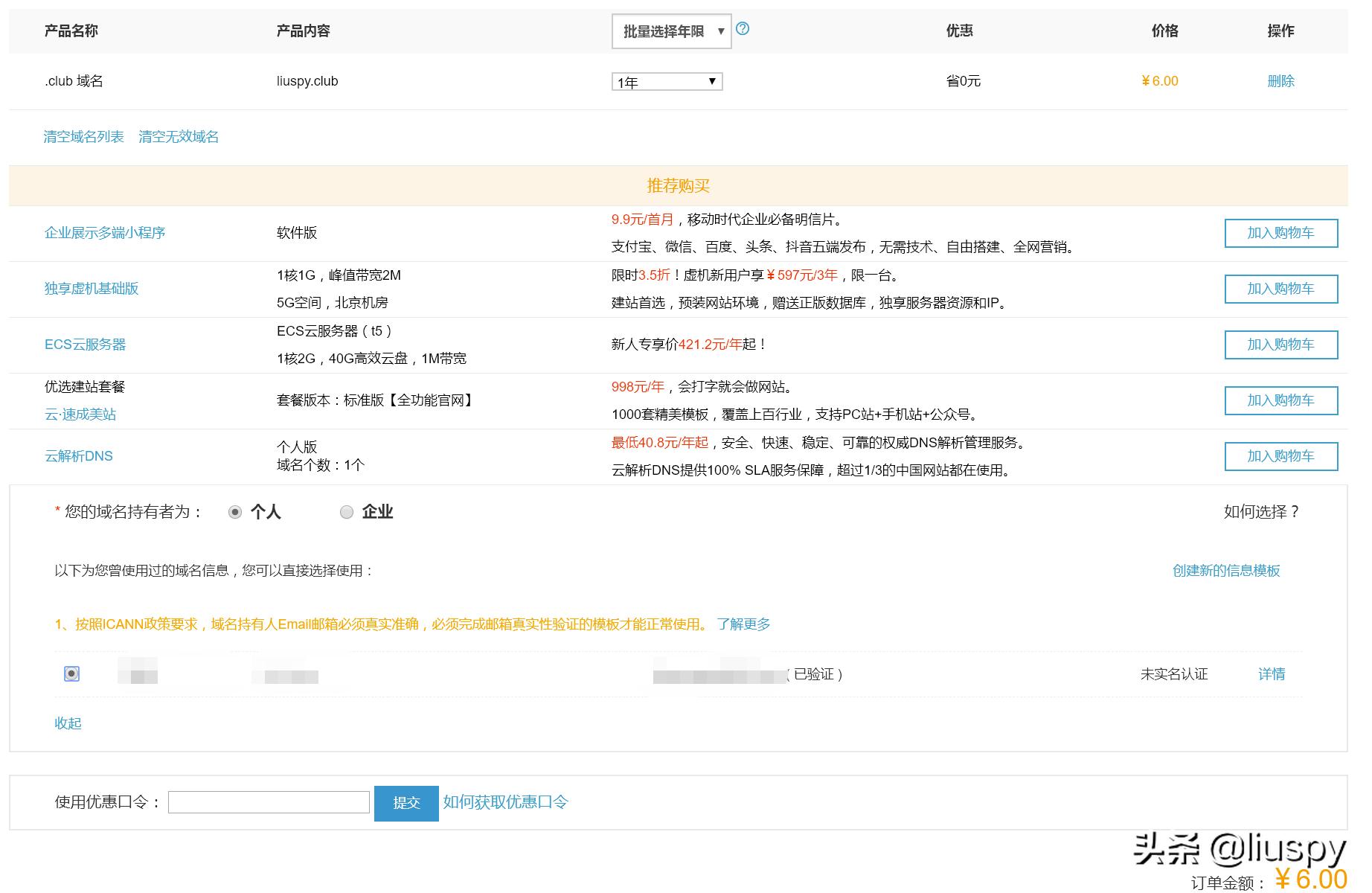Open the 云解析DNS product page
Viewport: 1372px width, 893px height.
(x=79, y=455)
